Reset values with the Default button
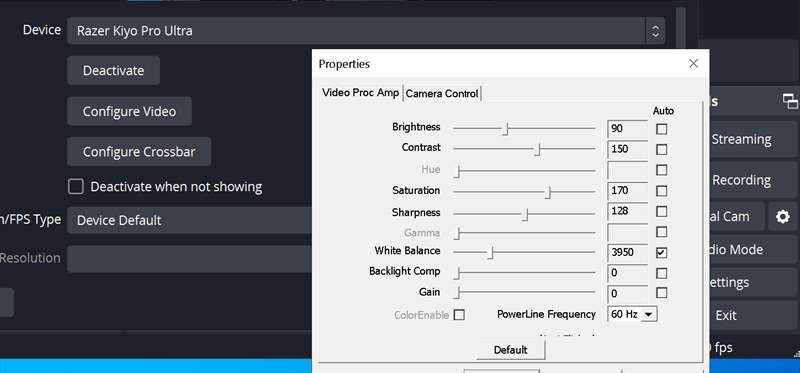 coord(510,350)
